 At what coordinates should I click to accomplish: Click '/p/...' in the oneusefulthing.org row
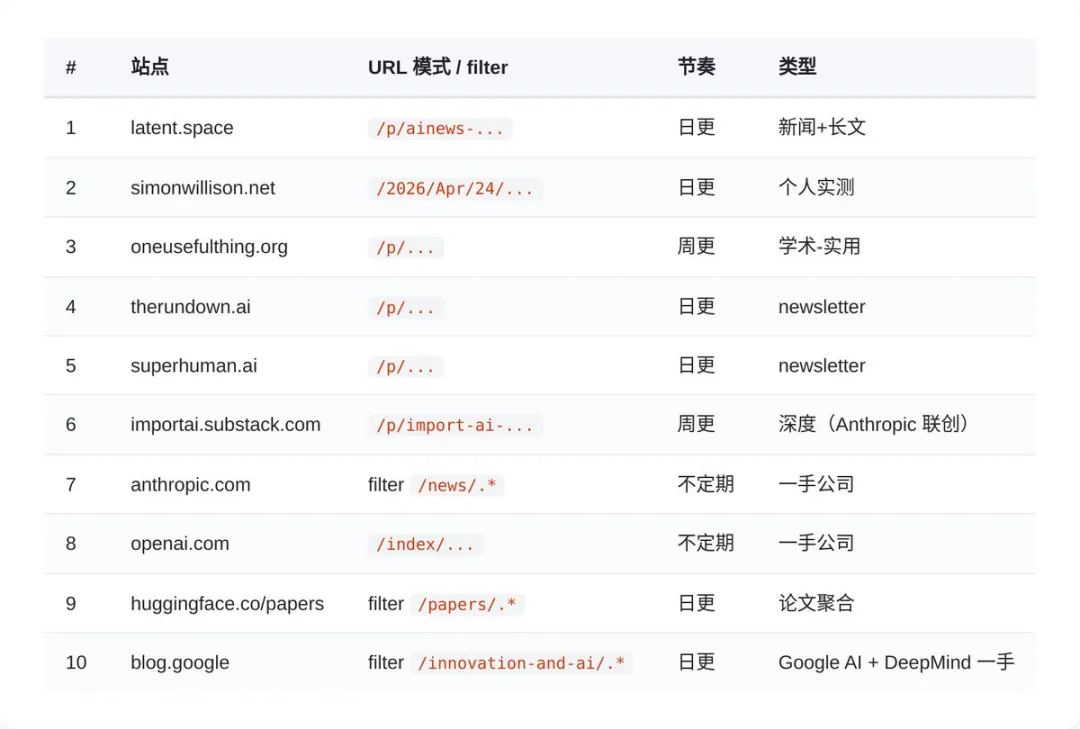point(406,247)
